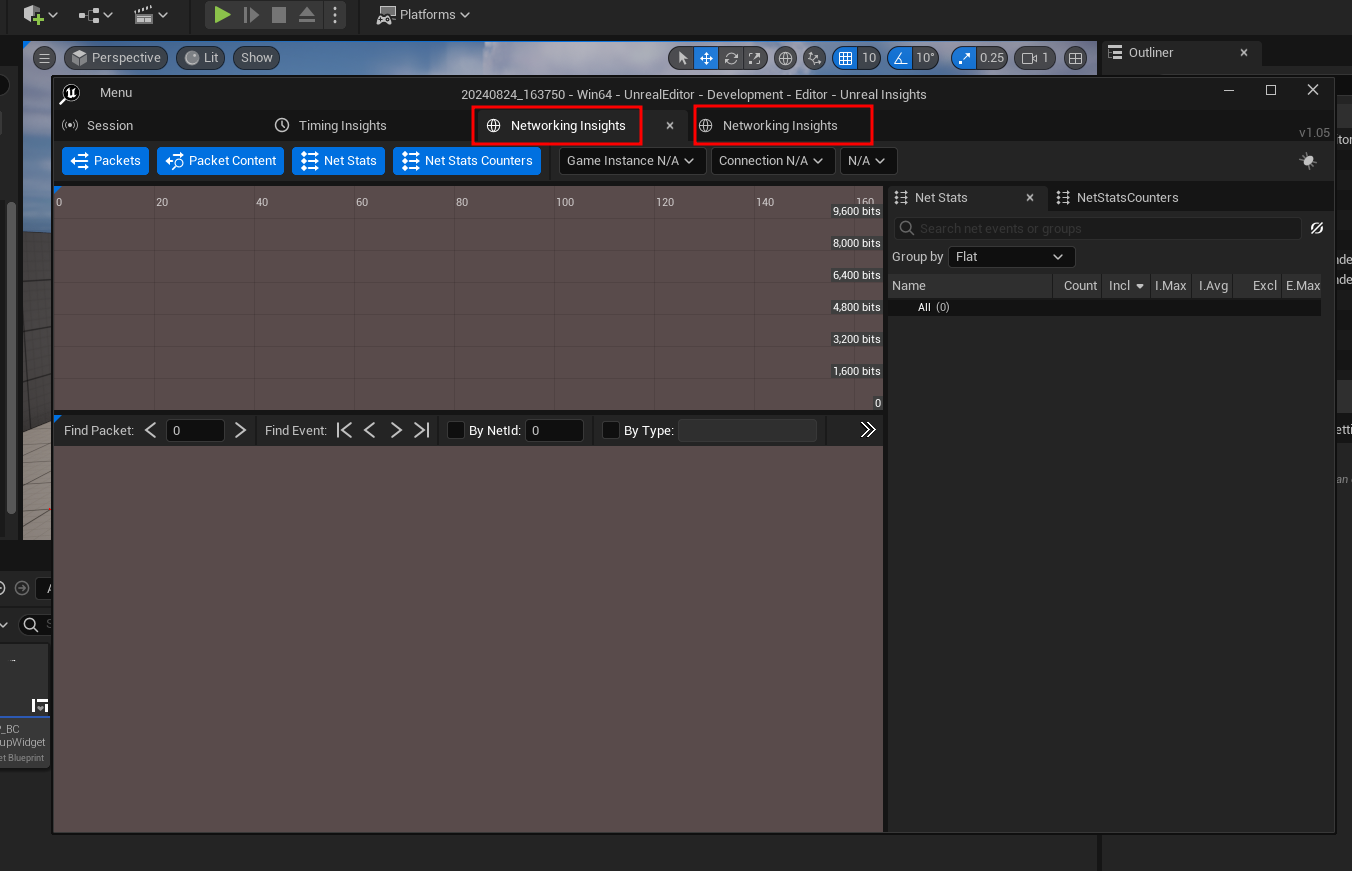The height and width of the screenshot is (871, 1352).
Task: Toggle the Packet Content view button
Action: pos(221,161)
